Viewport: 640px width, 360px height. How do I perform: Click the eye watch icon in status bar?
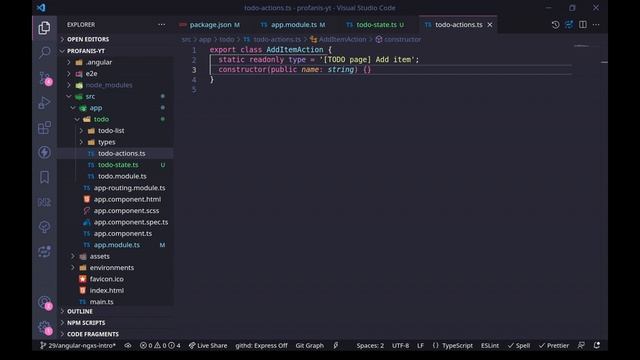[x=128, y=345]
